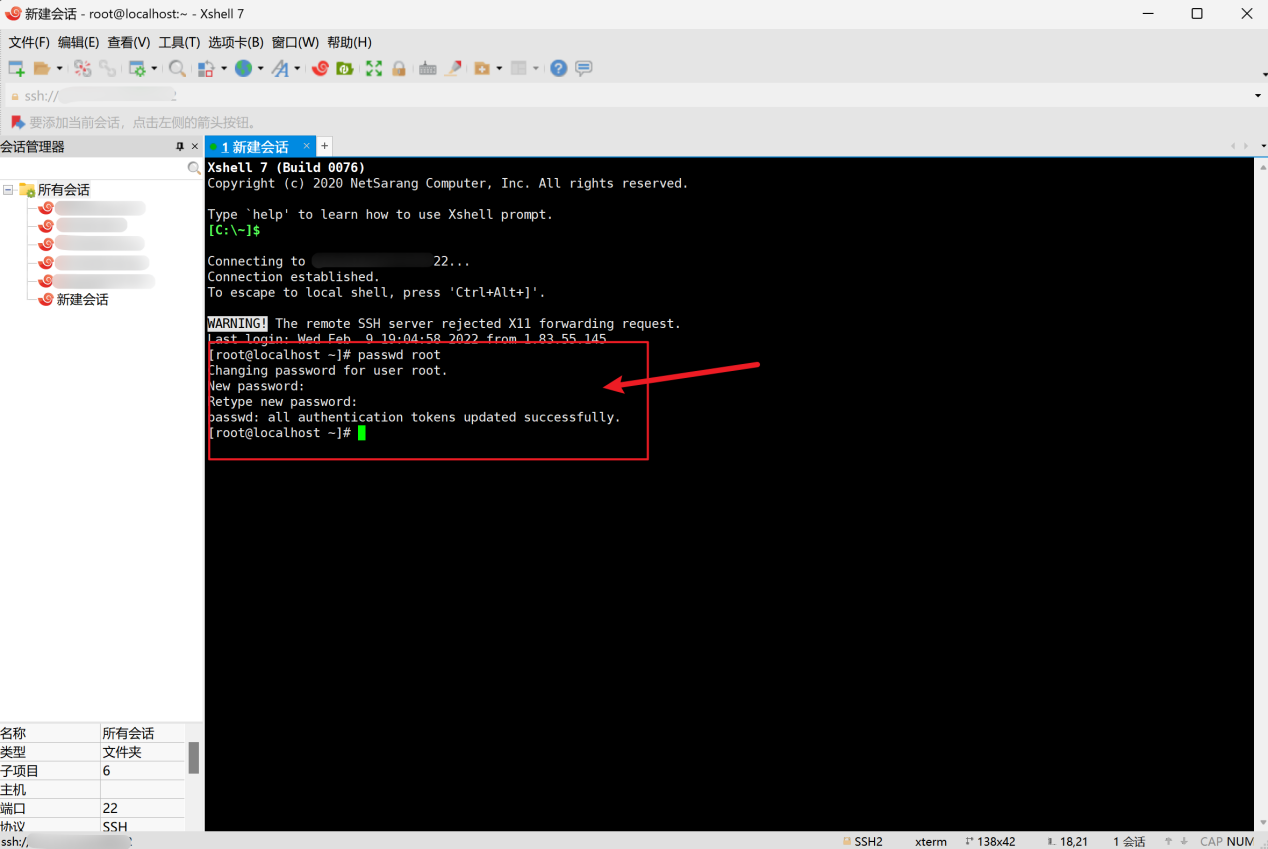Click the Reconnect chain-link icon
Image resolution: width=1268 pixels, height=849 pixels.
[107, 68]
